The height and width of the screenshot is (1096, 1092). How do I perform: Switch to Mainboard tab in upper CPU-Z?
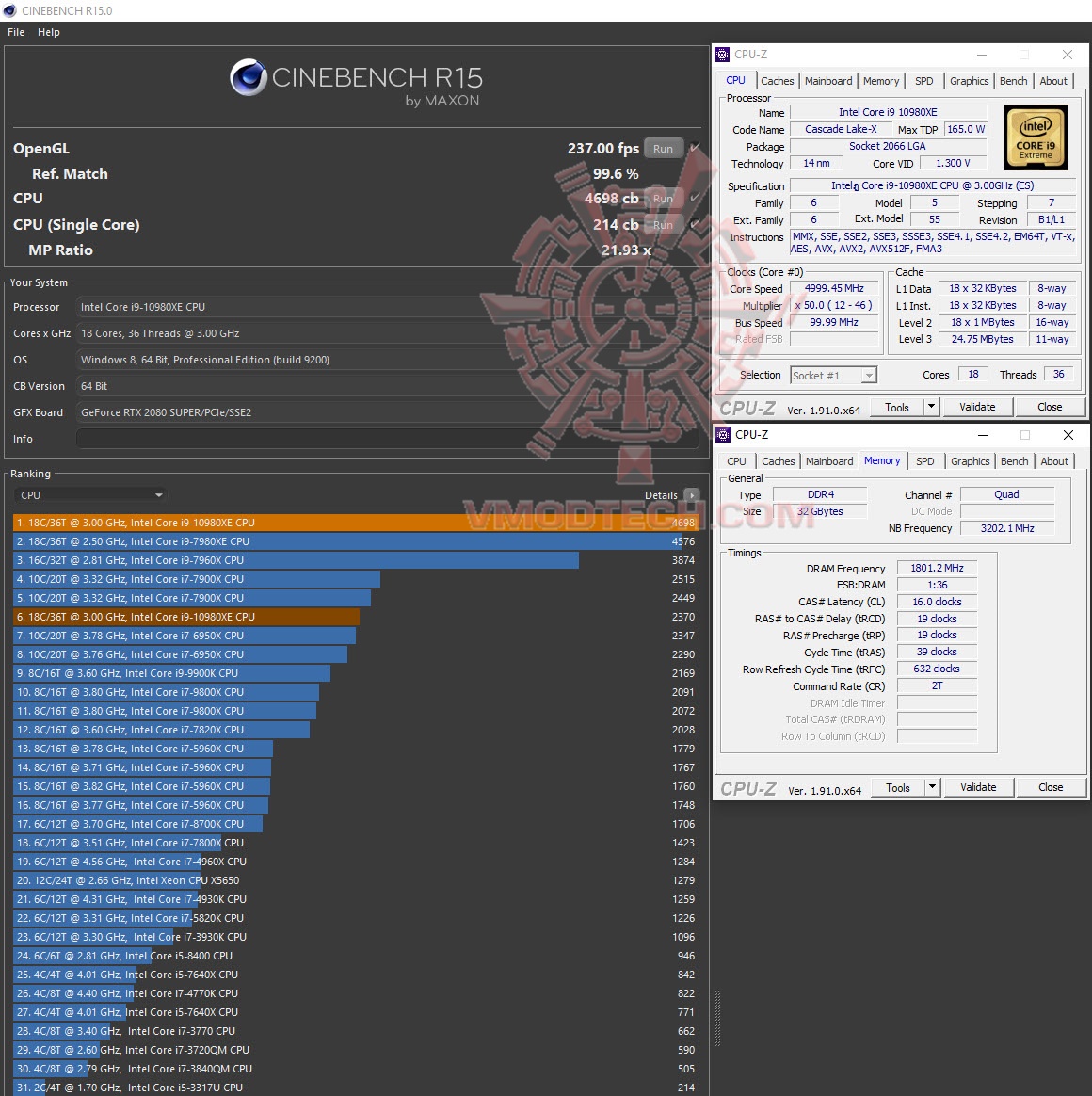tap(828, 81)
